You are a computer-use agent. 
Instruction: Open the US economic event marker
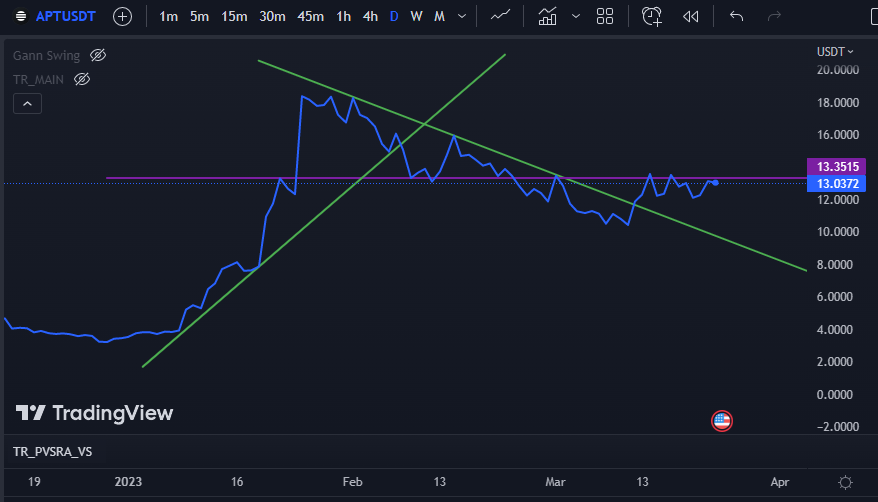click(x=722, y=421)
